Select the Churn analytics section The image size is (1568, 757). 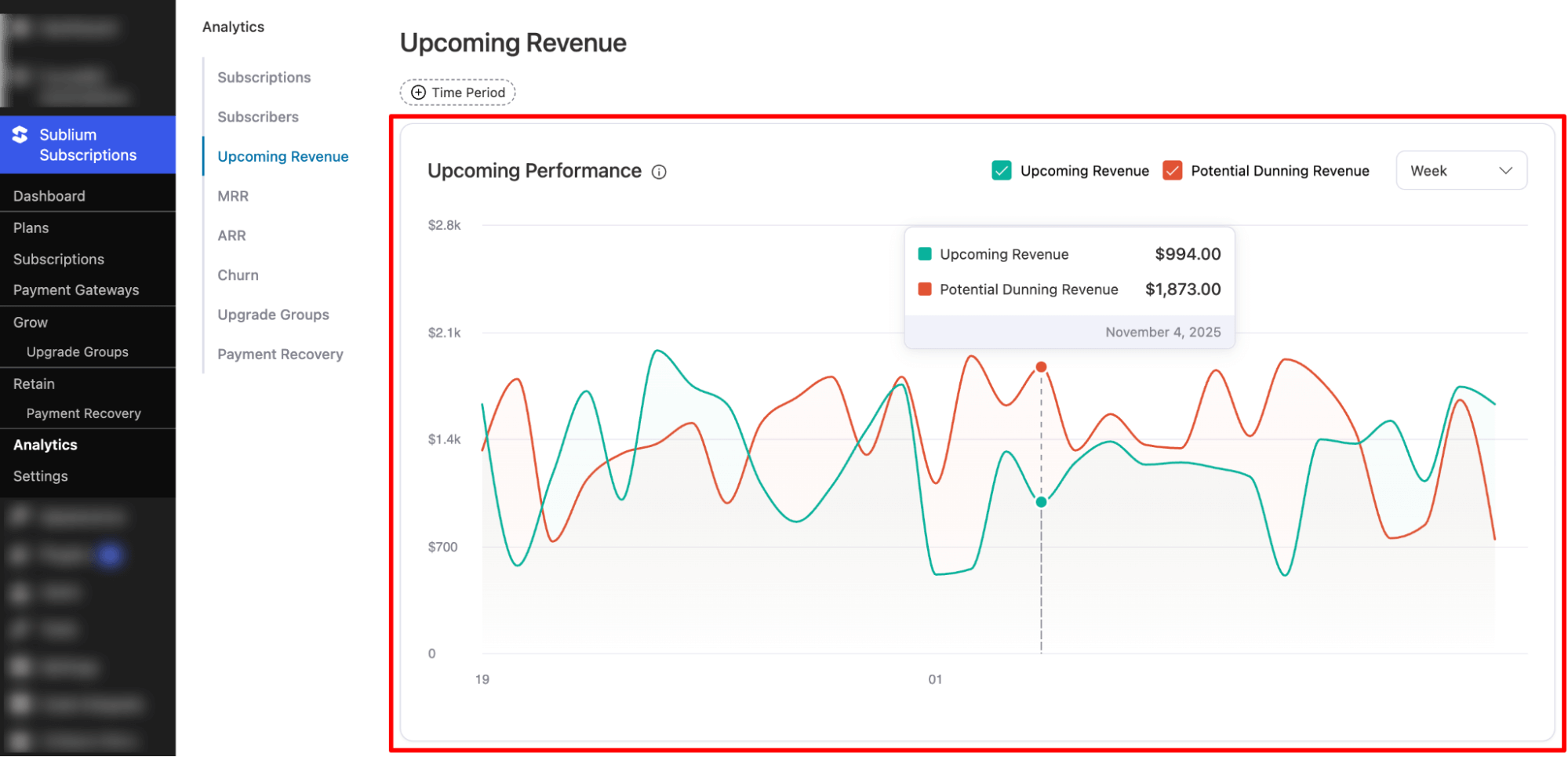[x=238, y=275]
